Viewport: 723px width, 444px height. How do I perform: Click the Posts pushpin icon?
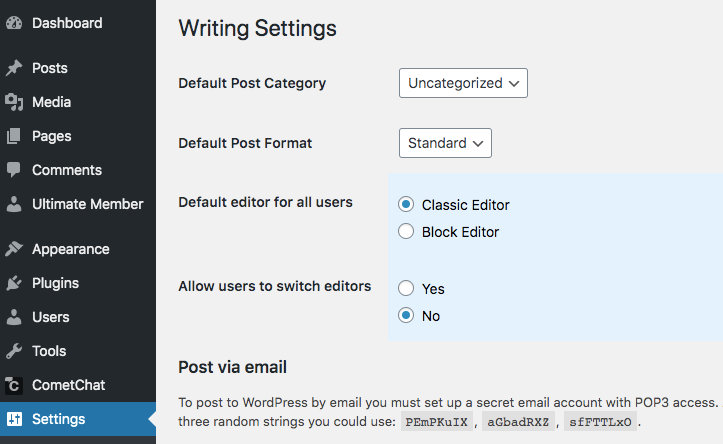(14, 68)
